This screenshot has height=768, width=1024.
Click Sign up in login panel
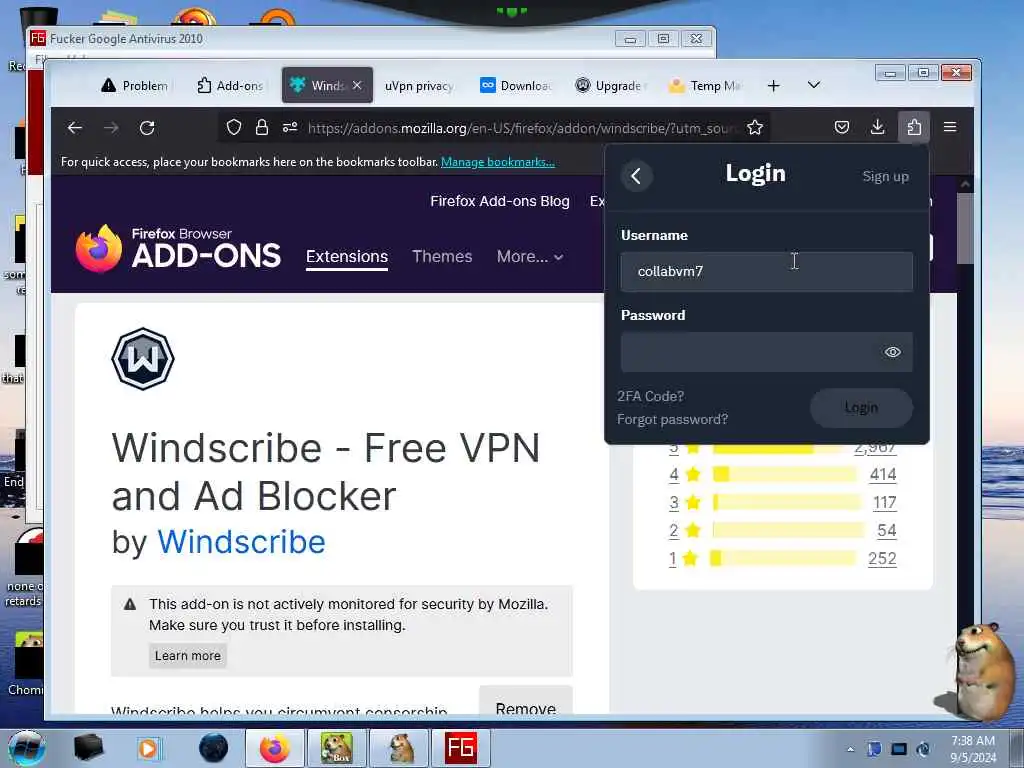pyautogui.click(x=886, y=176)
